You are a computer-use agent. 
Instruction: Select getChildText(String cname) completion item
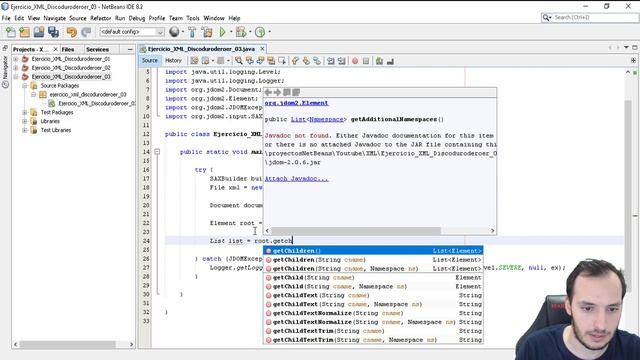[x=373, y=295]
